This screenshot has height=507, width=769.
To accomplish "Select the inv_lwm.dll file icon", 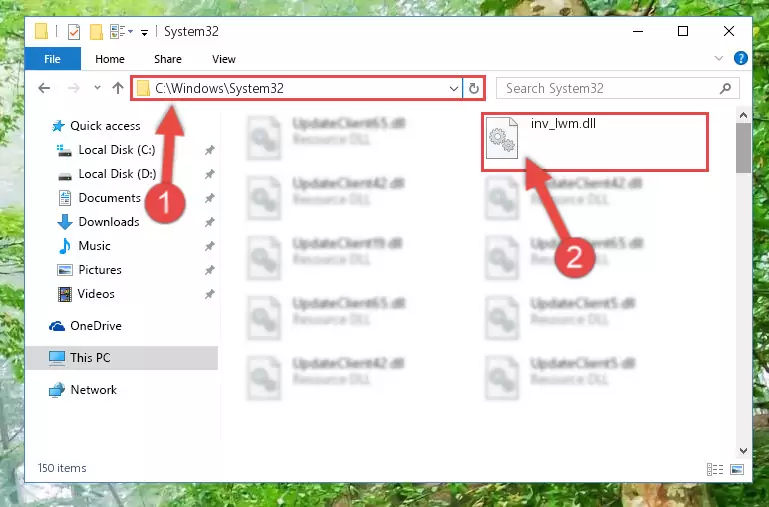I will 502,138.
